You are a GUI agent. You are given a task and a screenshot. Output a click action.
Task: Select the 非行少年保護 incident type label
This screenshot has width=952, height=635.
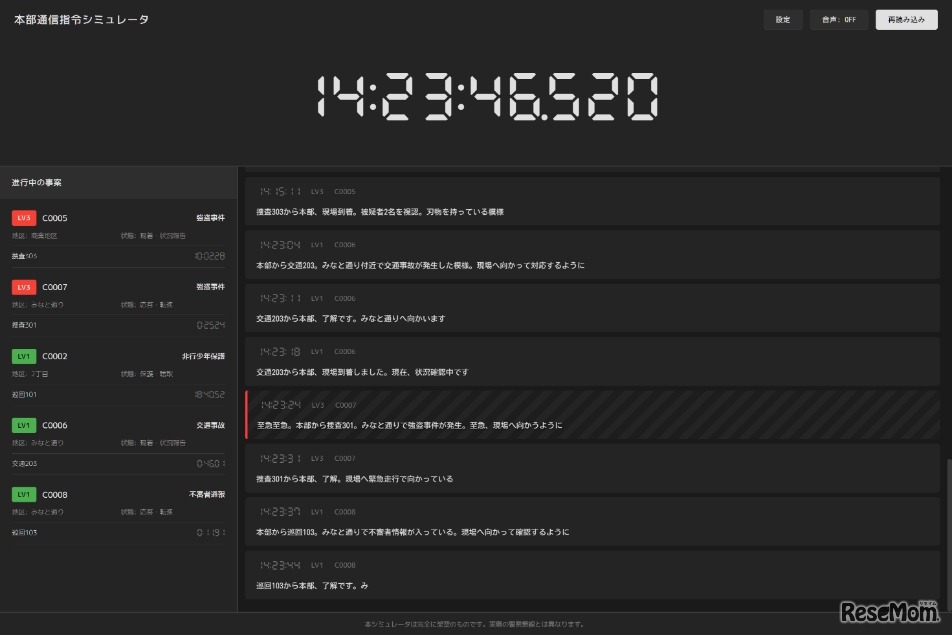click(203, 356)
